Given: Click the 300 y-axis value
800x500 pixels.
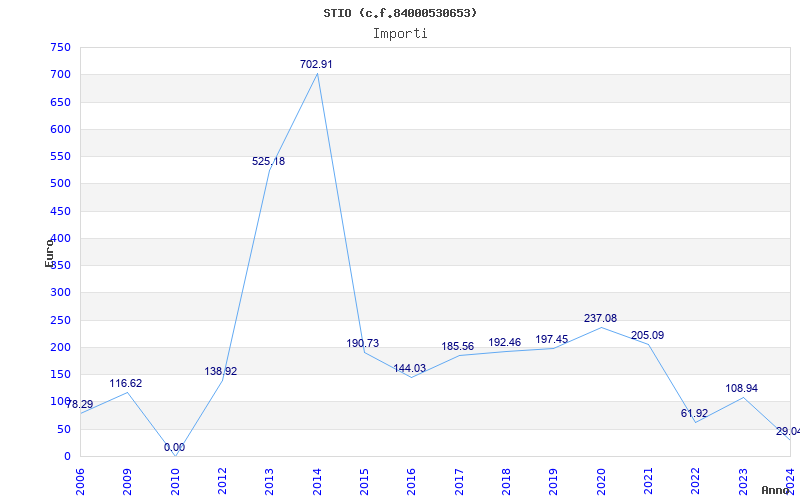Looking at the screenshot, I should [60, 293].
